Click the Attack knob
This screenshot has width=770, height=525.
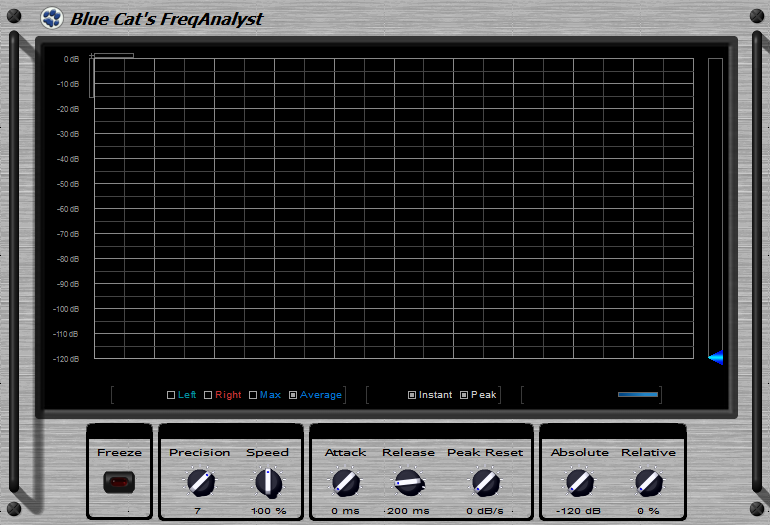[x=345, y=482]
